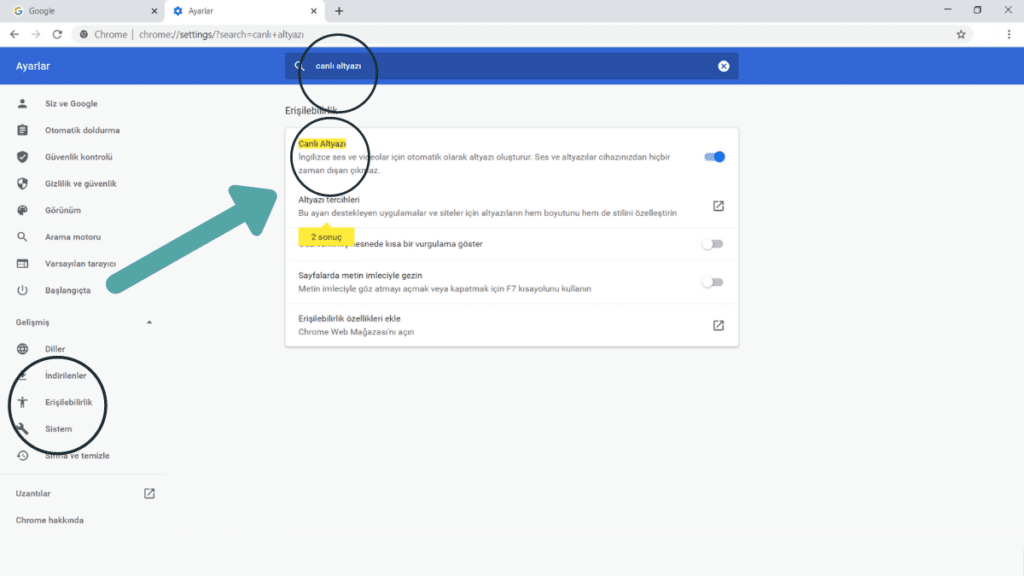Click the Ayarlar header title
This screenshot has width=1024, height=576.
pos(33,66)
